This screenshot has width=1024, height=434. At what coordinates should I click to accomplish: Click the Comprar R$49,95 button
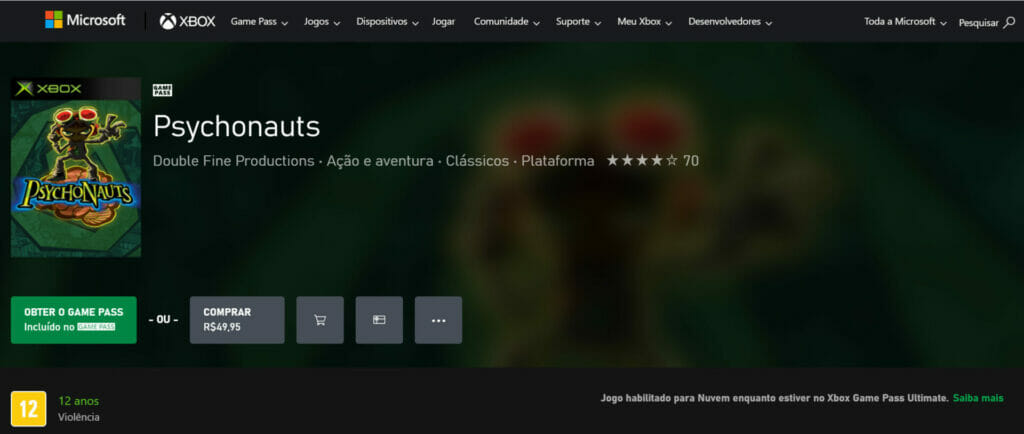[237, 319]
